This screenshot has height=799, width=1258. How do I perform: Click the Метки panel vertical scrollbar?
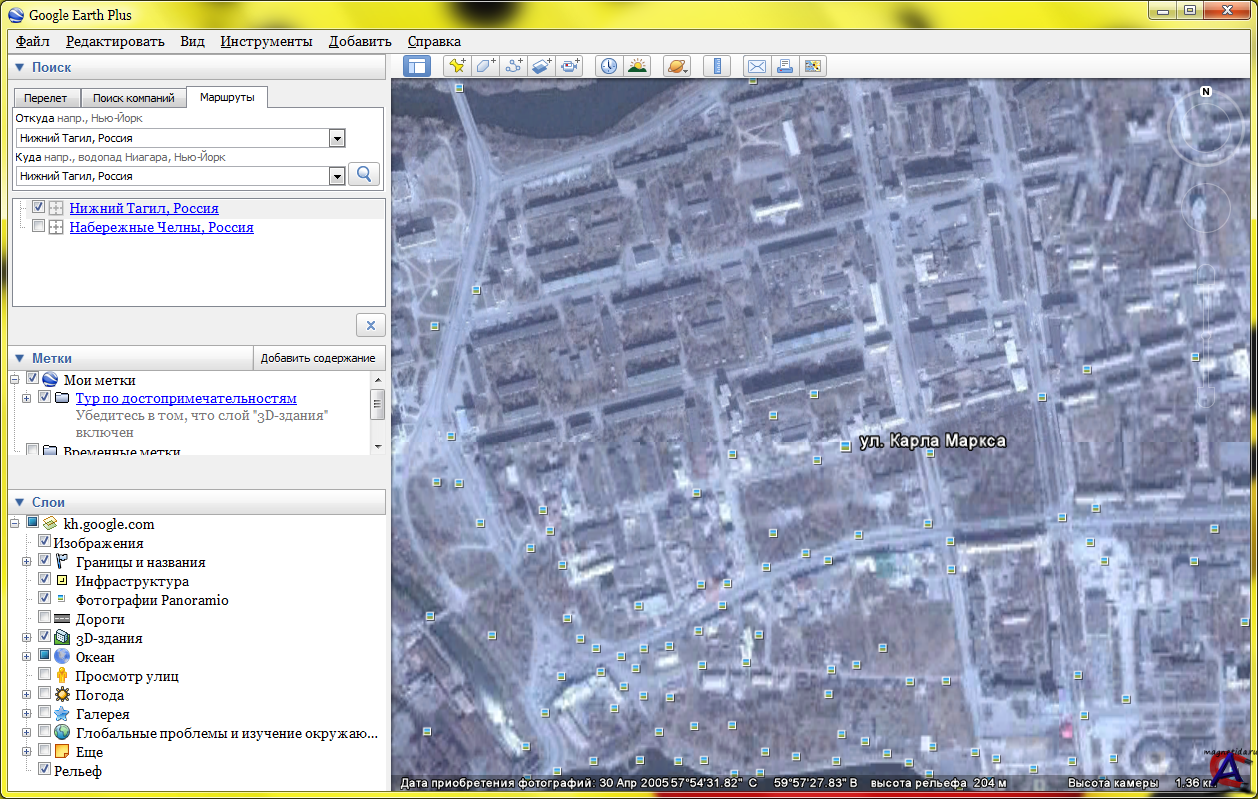point(378,405)
